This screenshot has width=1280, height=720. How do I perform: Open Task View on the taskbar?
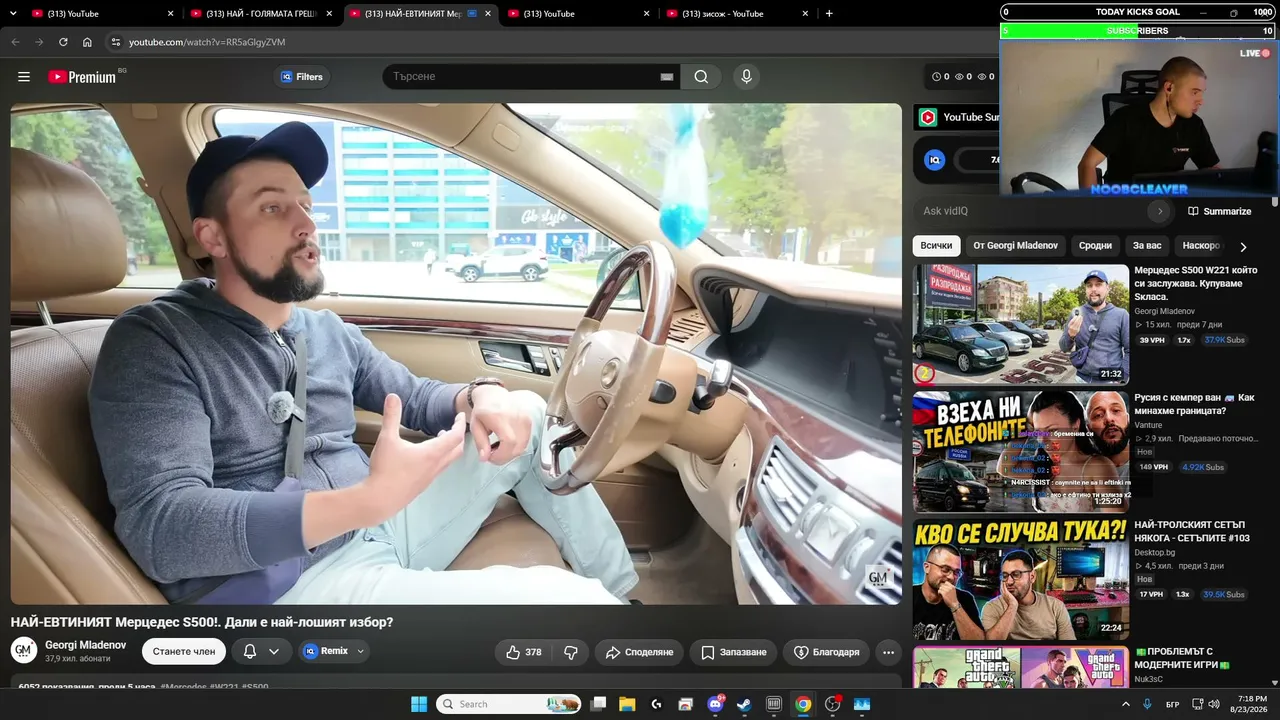tap(598, 704)
